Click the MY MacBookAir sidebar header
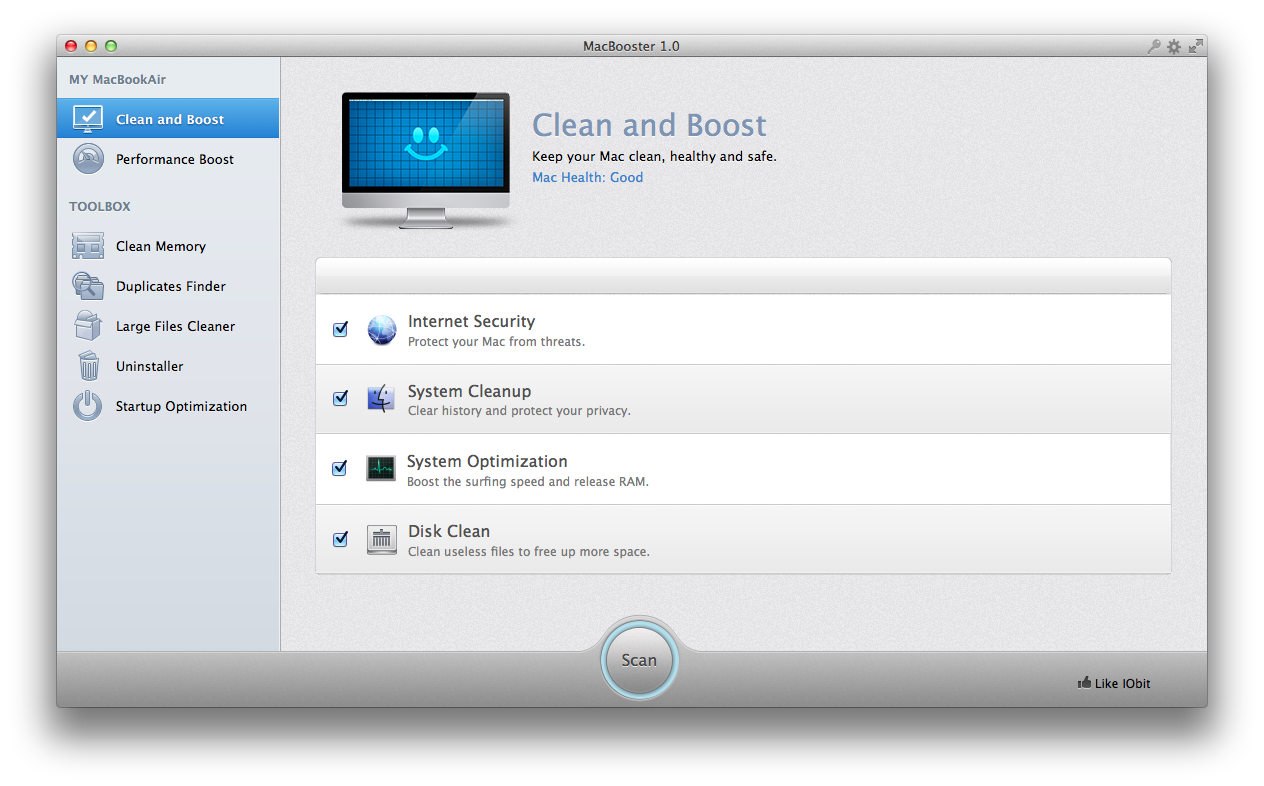The width and height of the screenshot is (1264, 786). pyautogui.click(x=118, y=79)
